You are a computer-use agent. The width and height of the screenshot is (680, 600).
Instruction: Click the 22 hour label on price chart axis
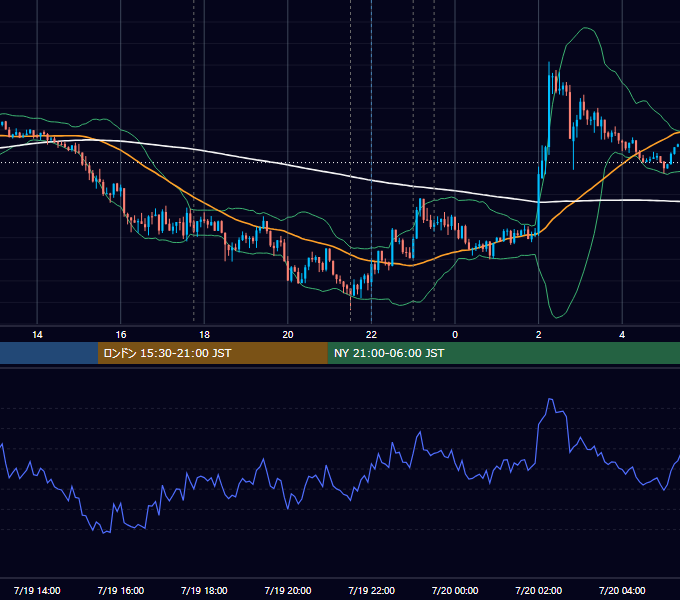pyautogui.click(x=371, y=335)
